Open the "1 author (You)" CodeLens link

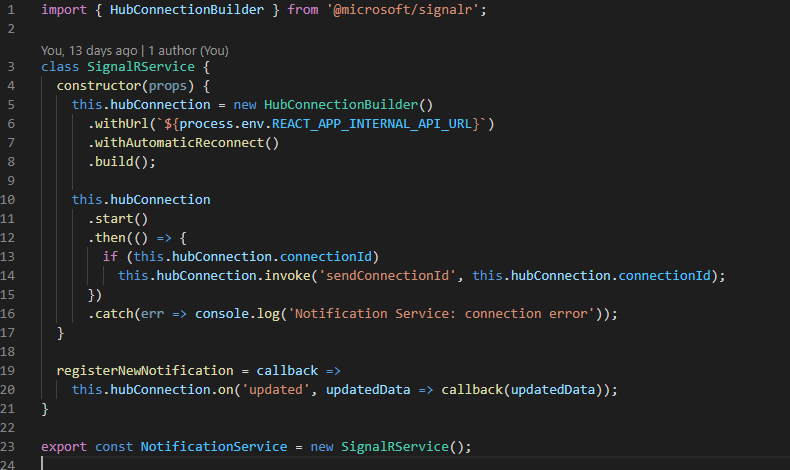point(188,51)
